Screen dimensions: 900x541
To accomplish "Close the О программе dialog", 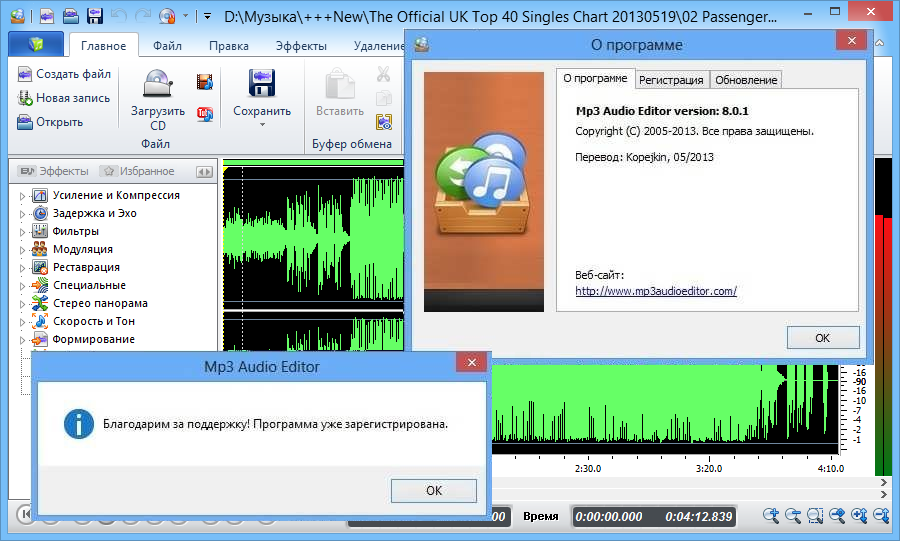I will pos(851,41).
